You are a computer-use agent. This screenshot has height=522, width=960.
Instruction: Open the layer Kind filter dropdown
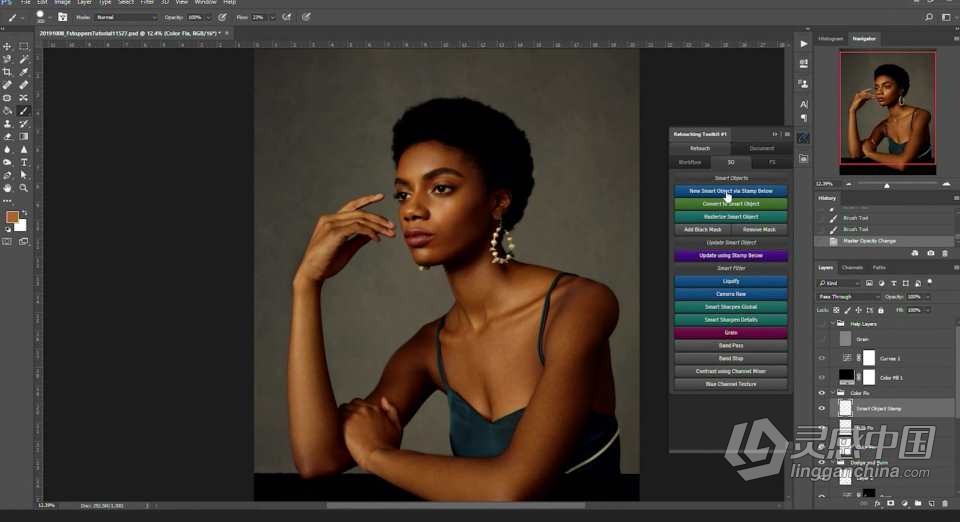[x=839, y=283]
